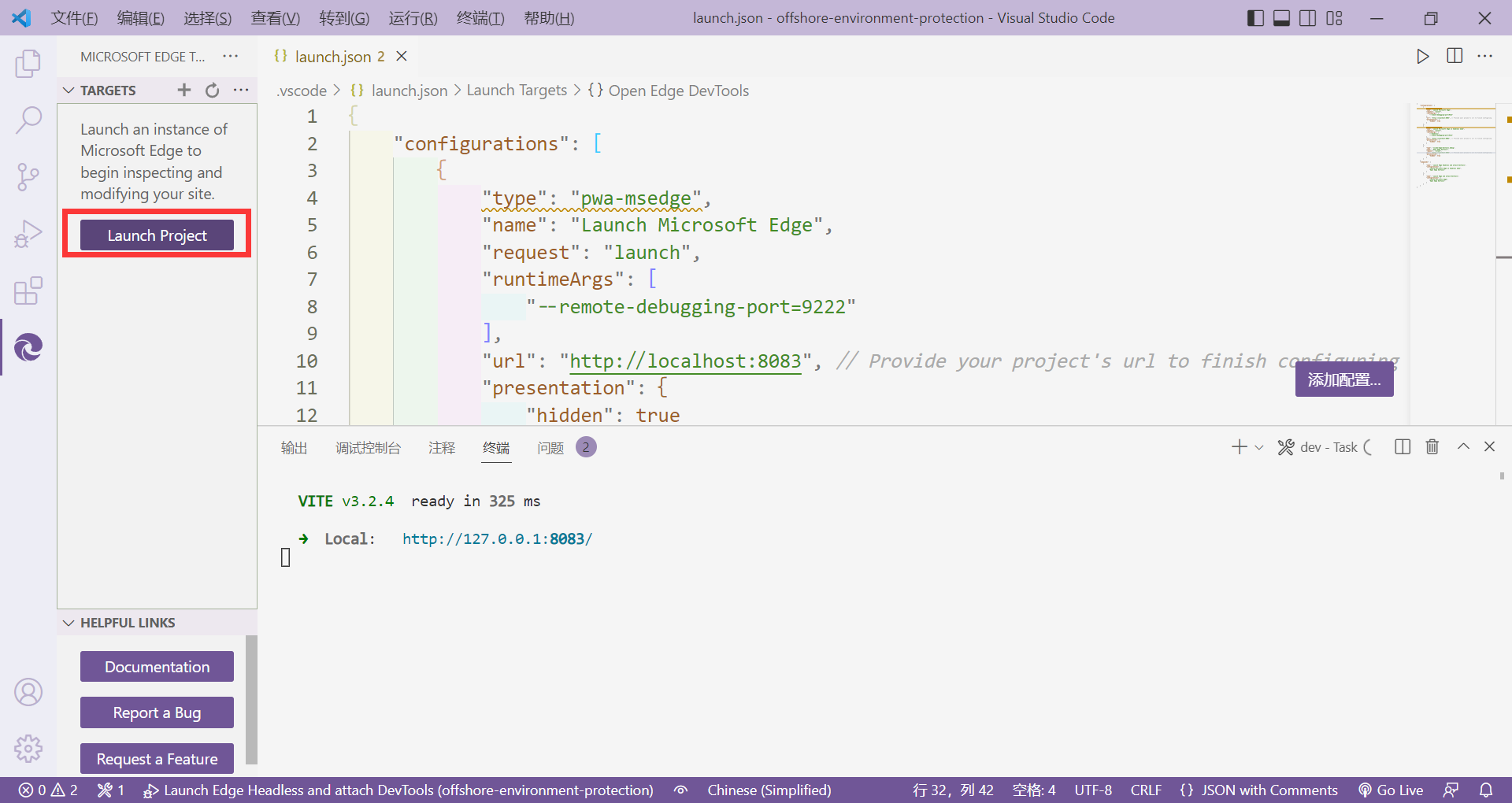Image resolution: width=1512 pixels, height=803 pixels.
Task: Select Microsoft Edge Tools activity icon
Action: click(x=28, y=347)
